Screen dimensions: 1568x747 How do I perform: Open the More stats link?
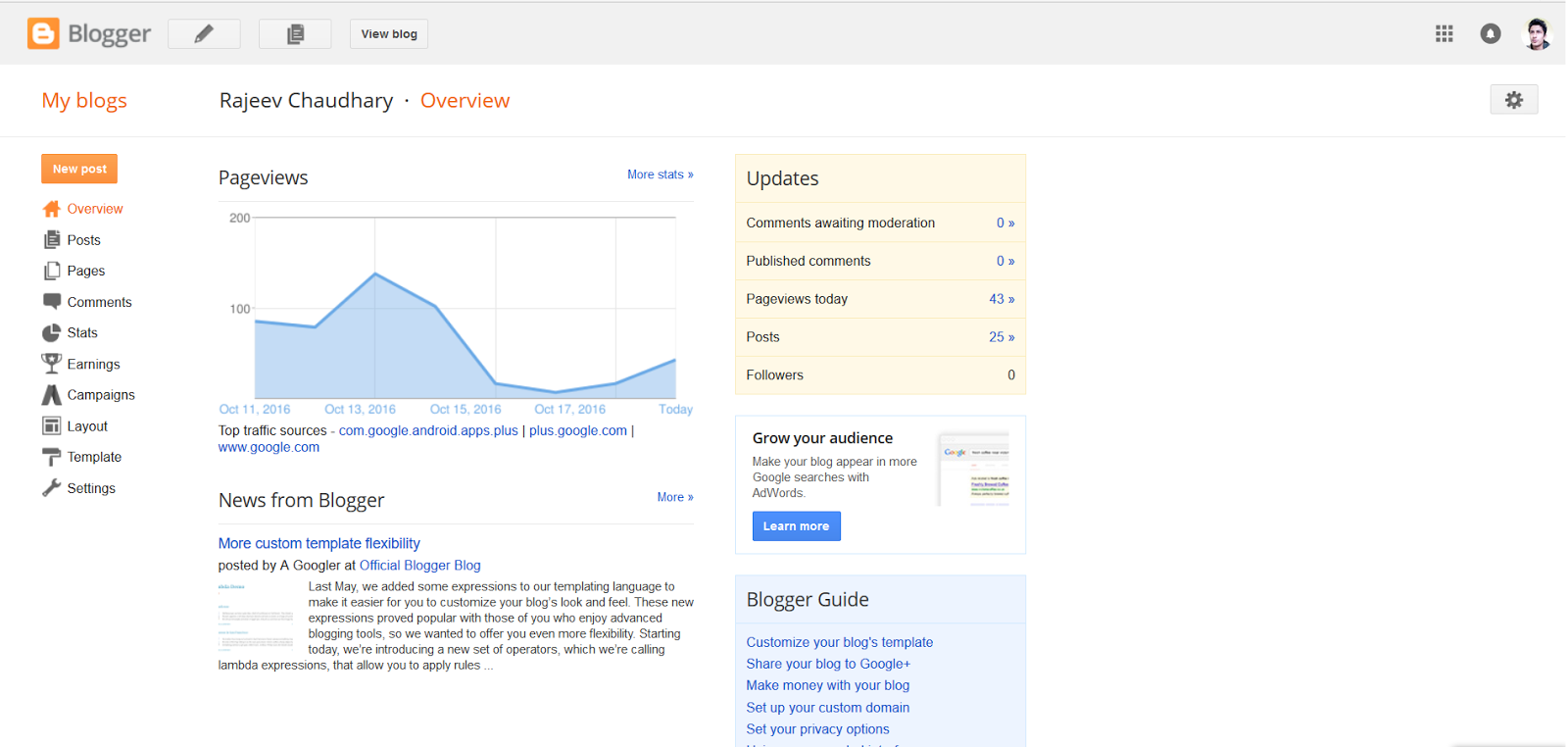[x=661, y=174]
